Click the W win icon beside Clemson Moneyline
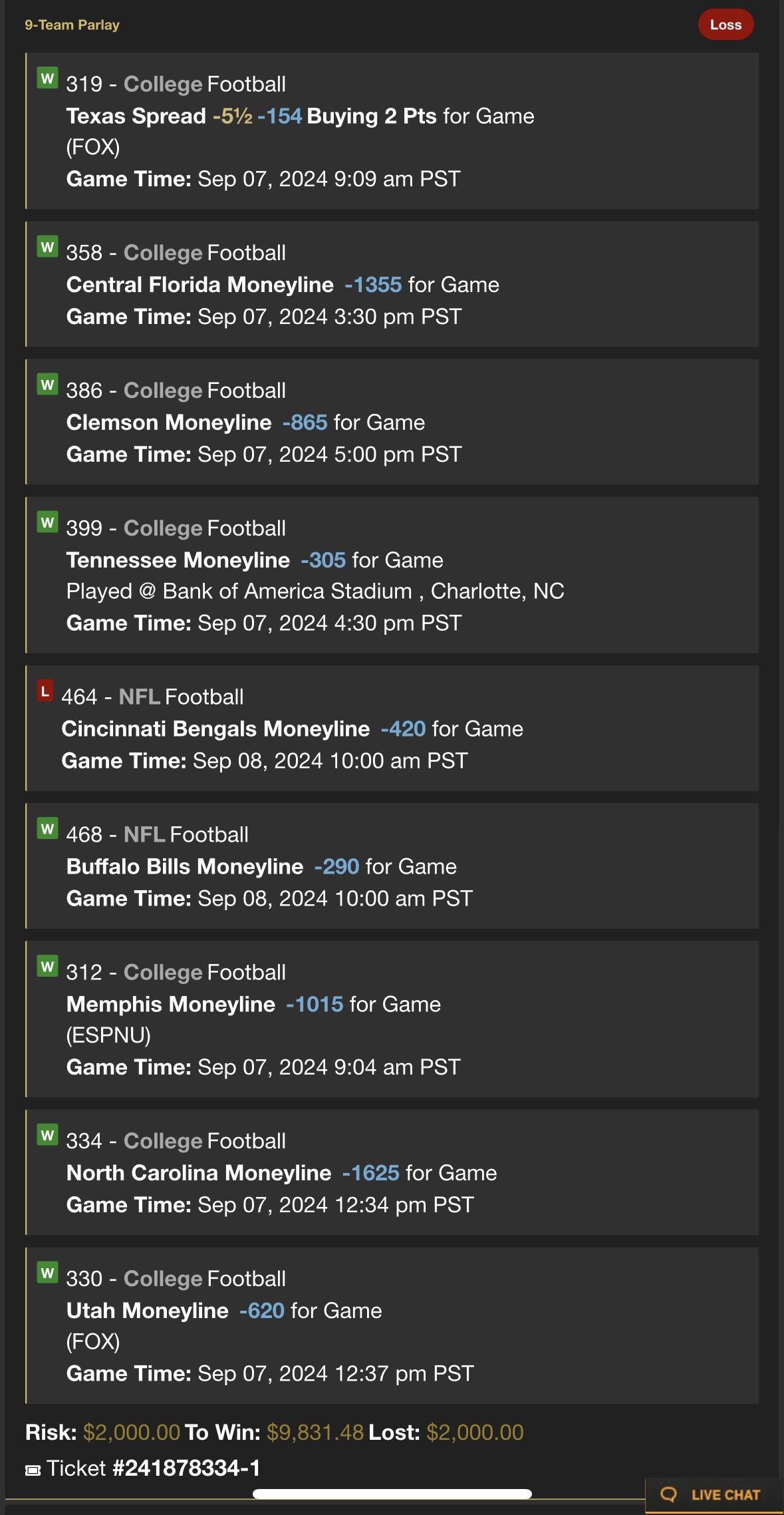The image size is (784, 1515). click(x=47, y=385)
